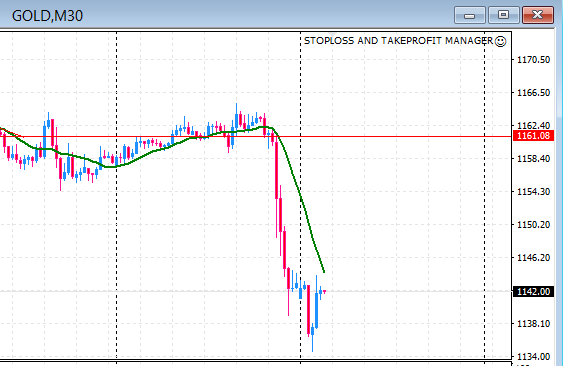563x366 pixels.
Task: Click the 1158.40 price scale value
Action: click(533, 159)
